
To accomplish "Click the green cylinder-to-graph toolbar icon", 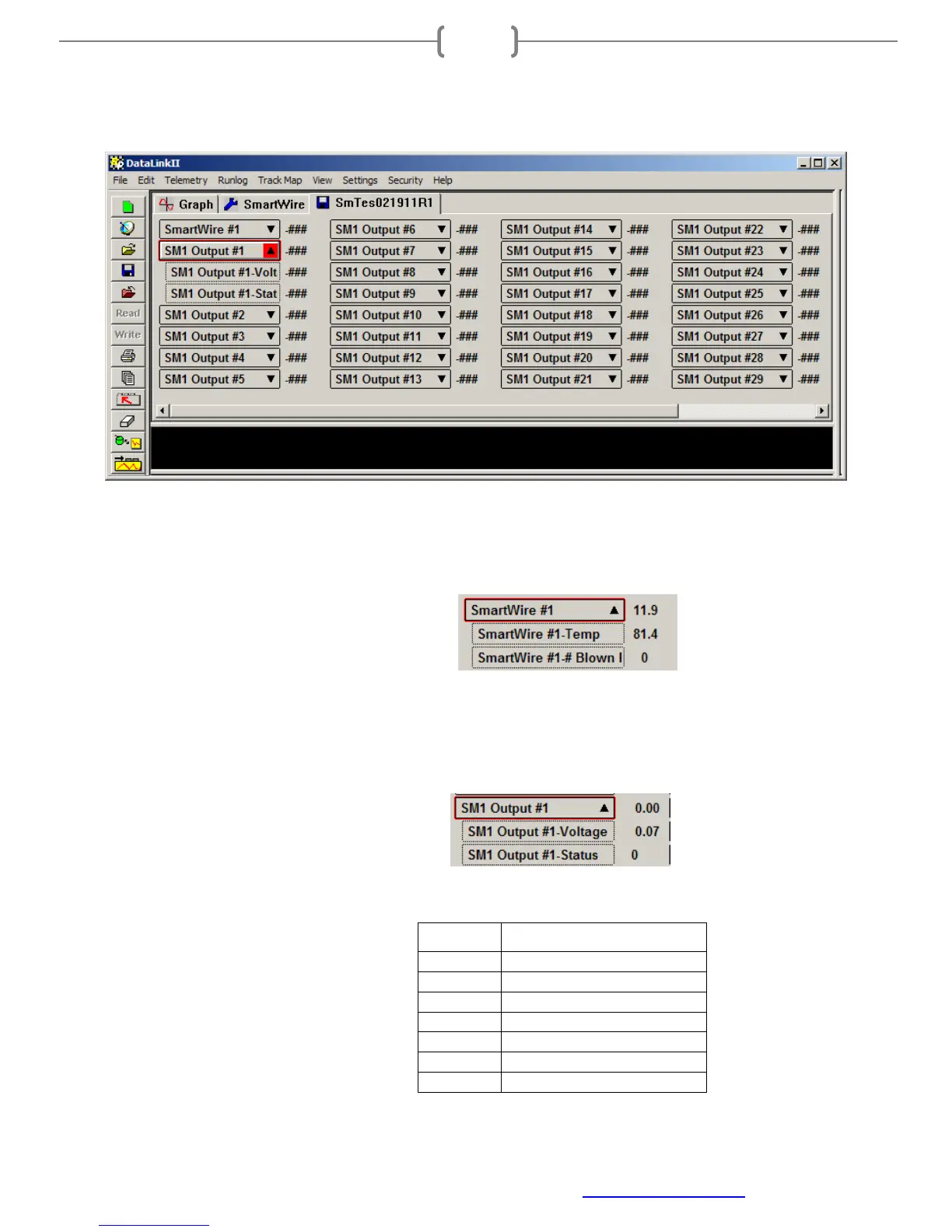I will (128, 443).
